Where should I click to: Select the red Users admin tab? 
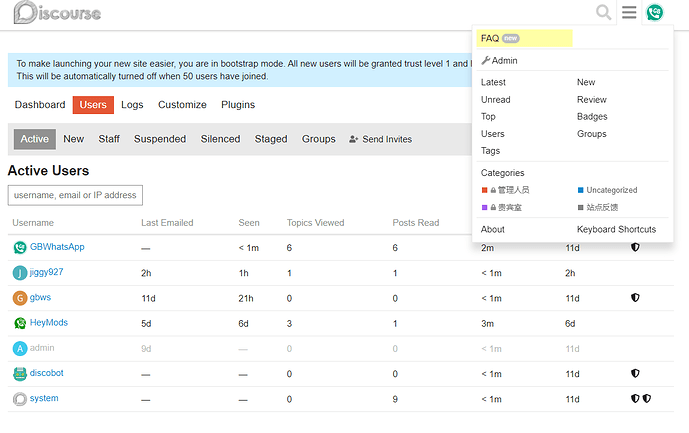[x=93, y=105]
